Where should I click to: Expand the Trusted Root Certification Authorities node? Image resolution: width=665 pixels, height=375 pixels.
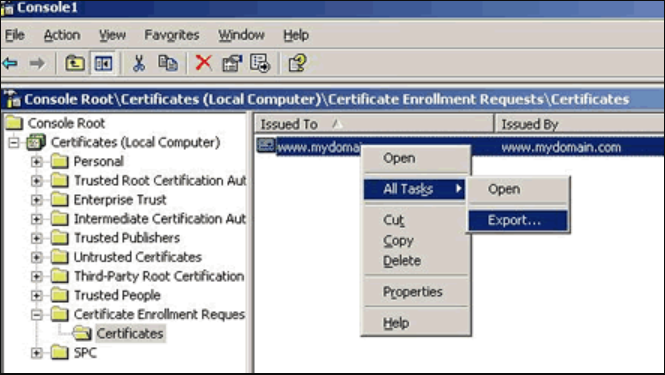[x=36, y=181]
